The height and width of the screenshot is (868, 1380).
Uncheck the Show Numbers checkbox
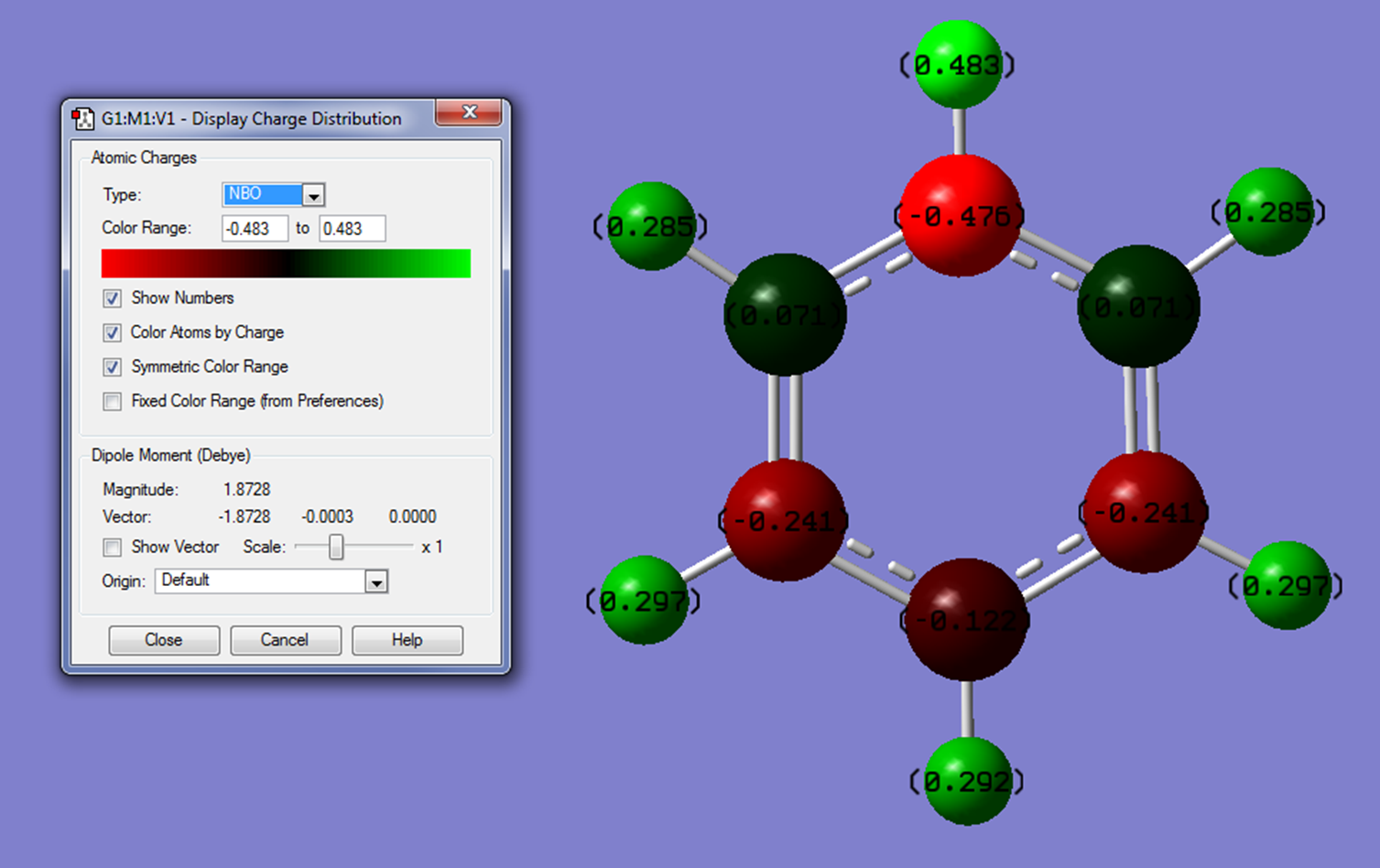tap(113, 298)
